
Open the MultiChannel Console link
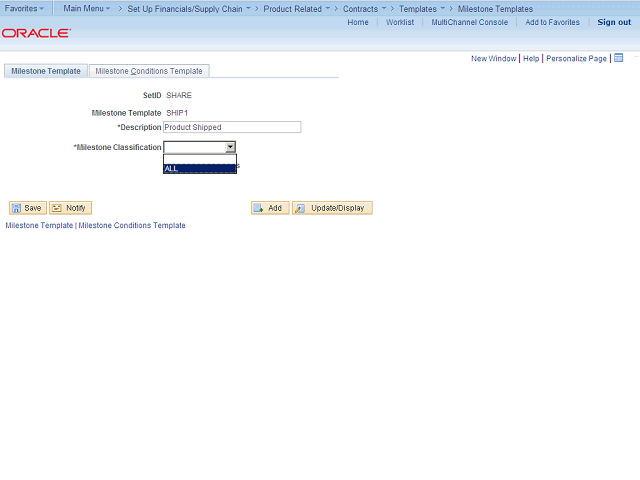pyautogui.click(x=470, y=22)
